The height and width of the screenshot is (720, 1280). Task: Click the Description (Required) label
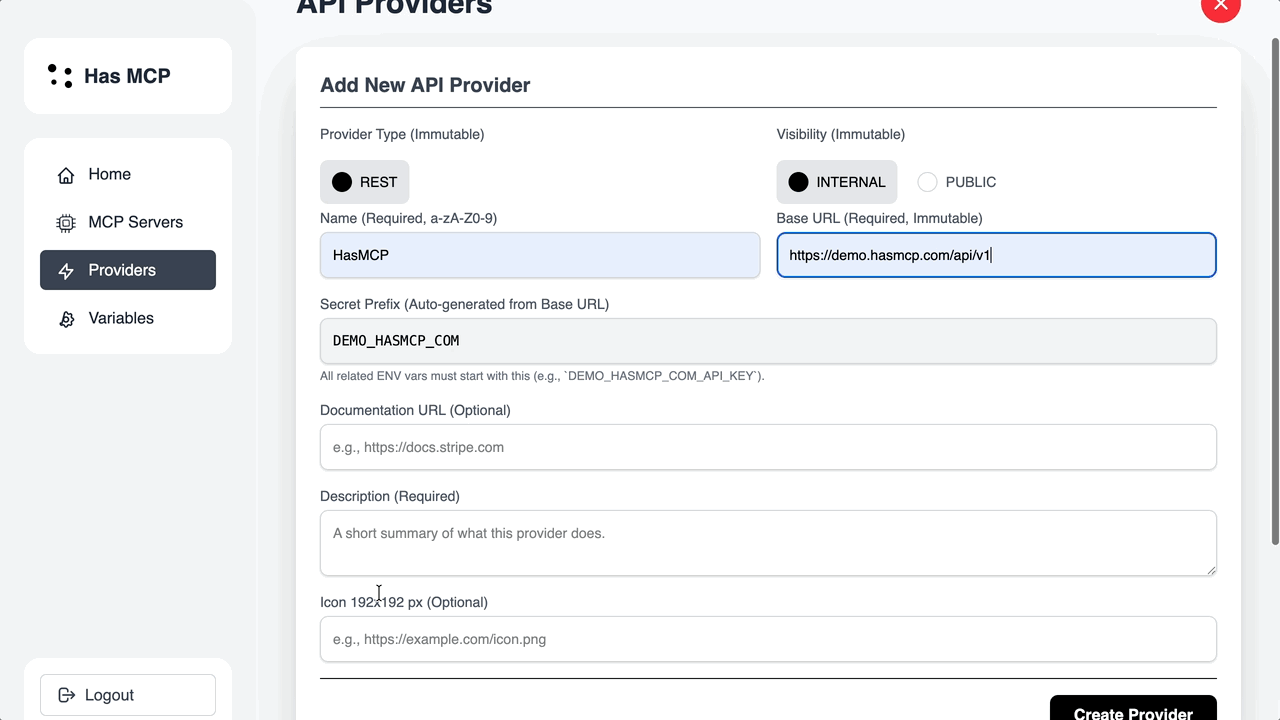click(x=390, y=496)
